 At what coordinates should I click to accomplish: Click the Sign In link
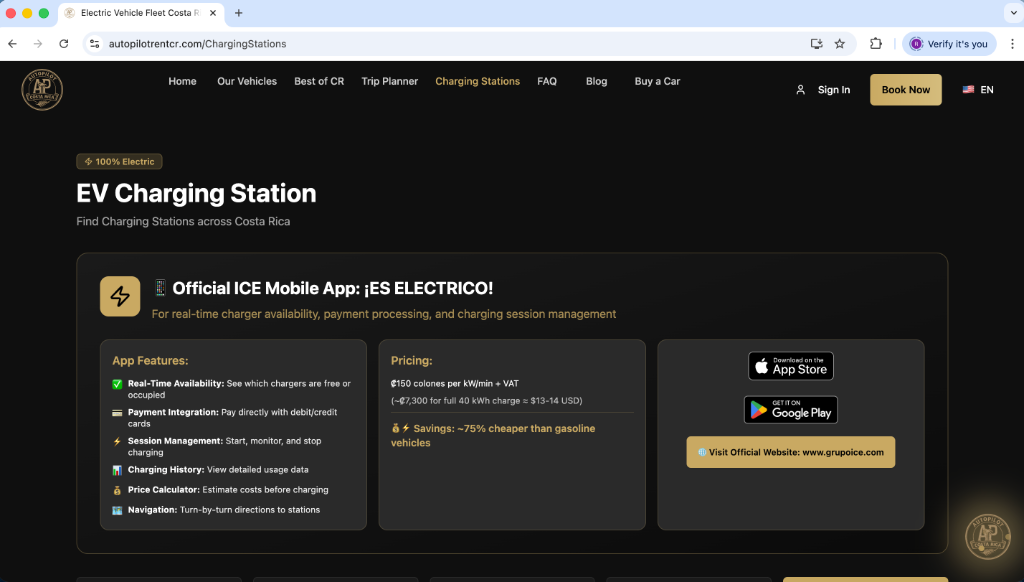(834, 90)
